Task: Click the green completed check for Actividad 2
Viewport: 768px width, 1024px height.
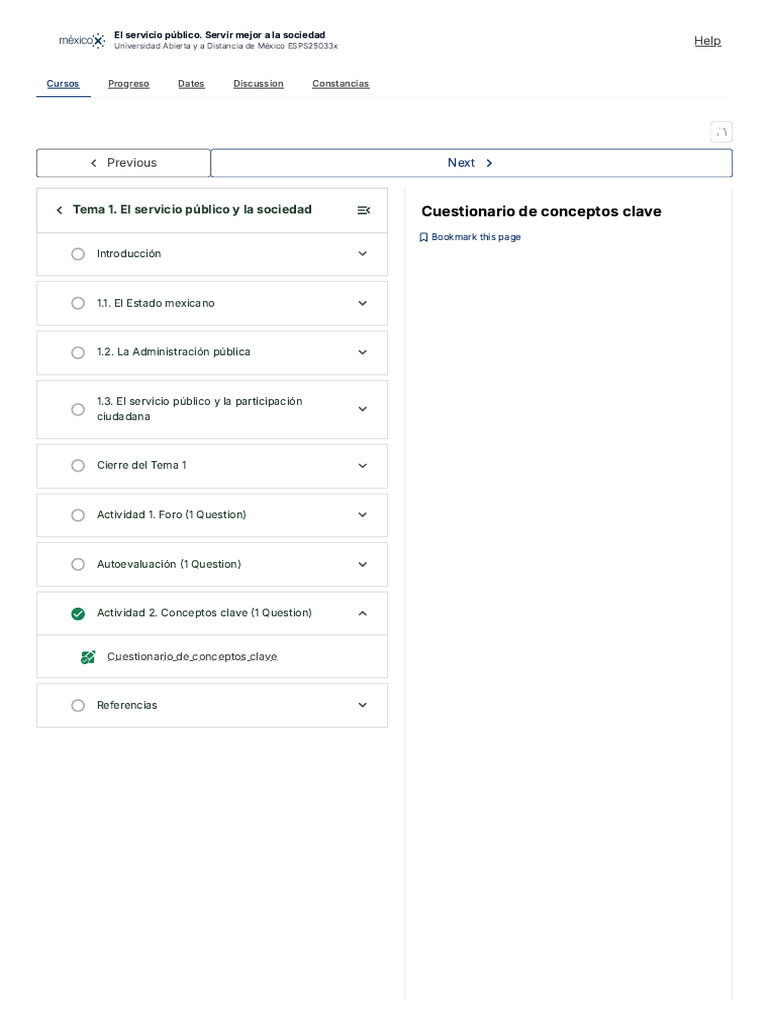Action: (x=78, y=614)
